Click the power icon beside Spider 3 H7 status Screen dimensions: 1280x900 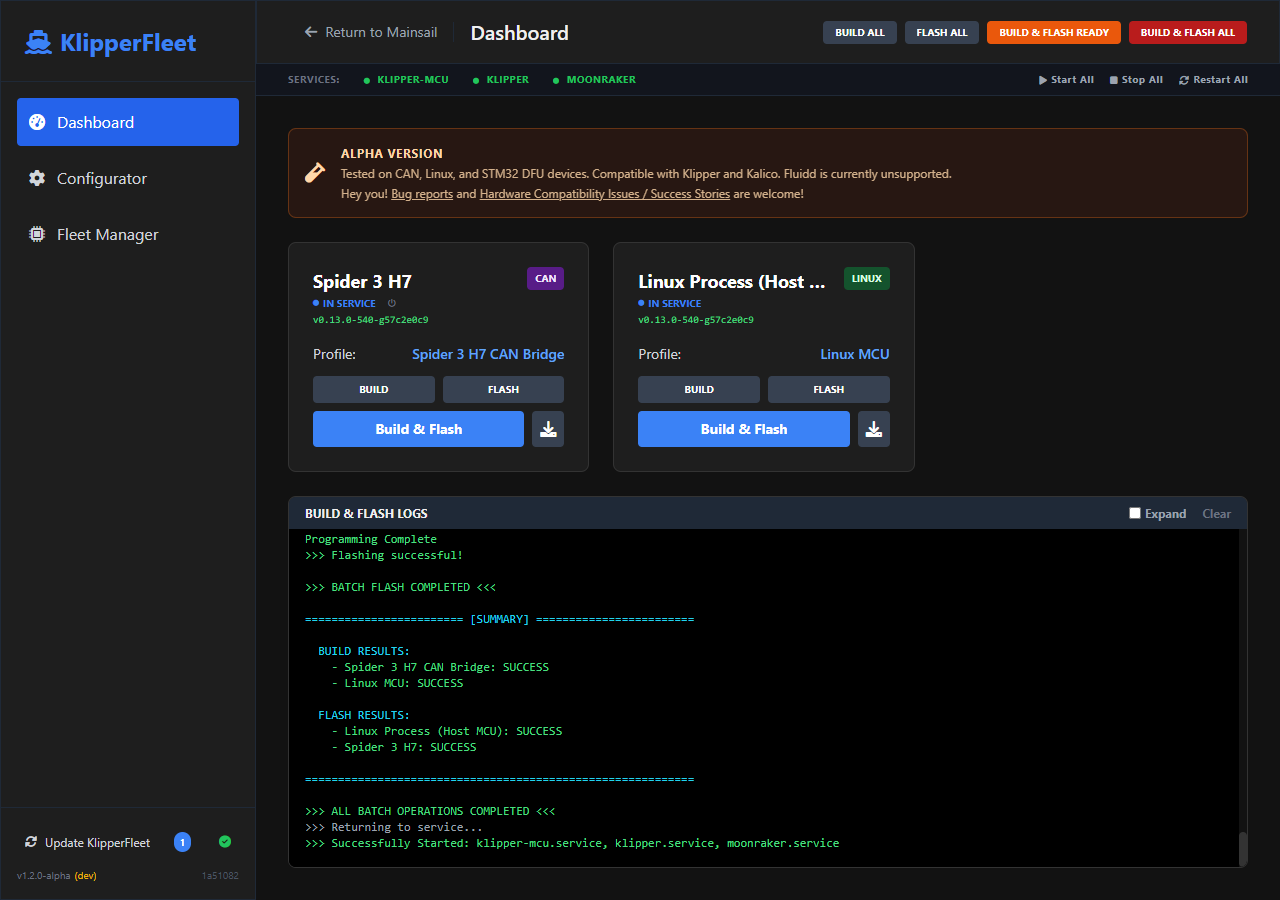coord(392,303)
